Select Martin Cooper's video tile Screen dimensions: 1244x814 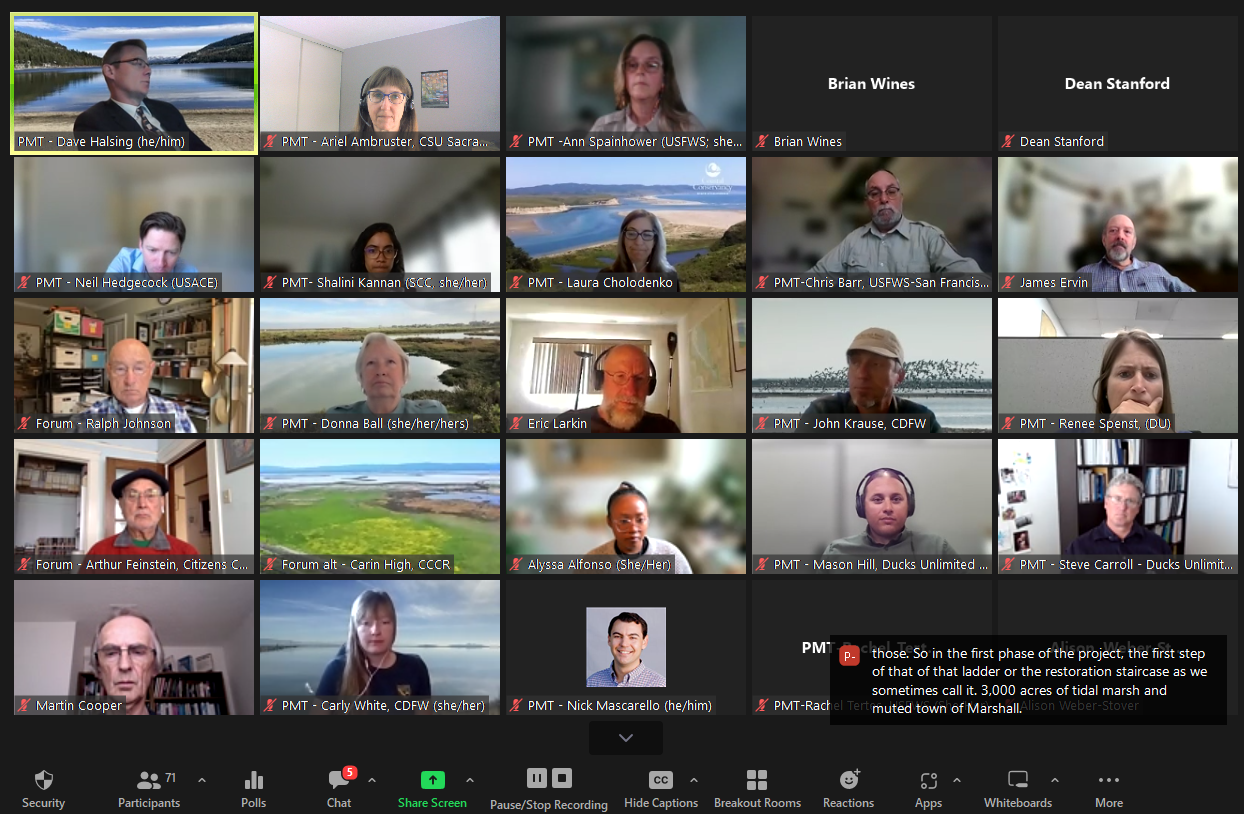pos(134,648)
